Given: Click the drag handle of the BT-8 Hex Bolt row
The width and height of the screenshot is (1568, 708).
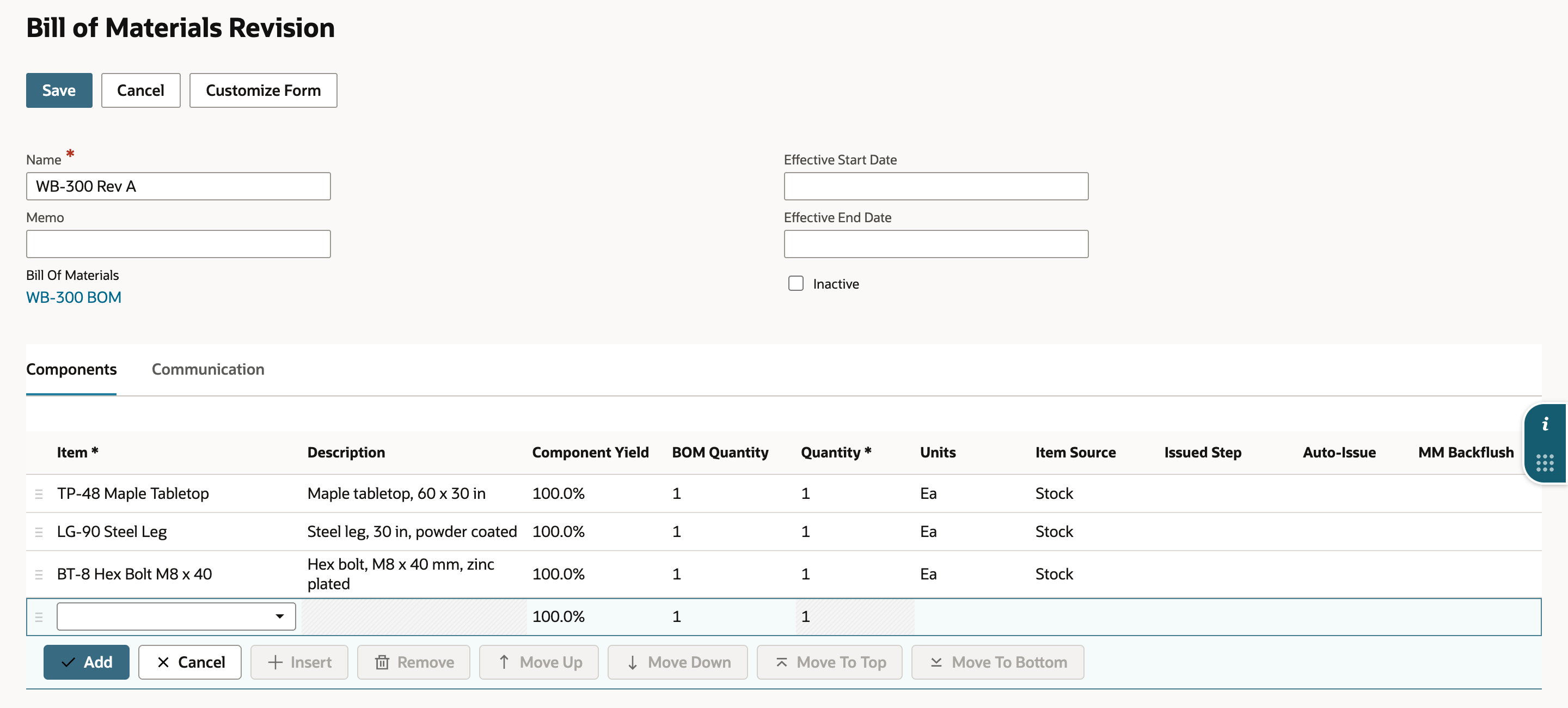Looking at the screenshot, I should (39, 574).
